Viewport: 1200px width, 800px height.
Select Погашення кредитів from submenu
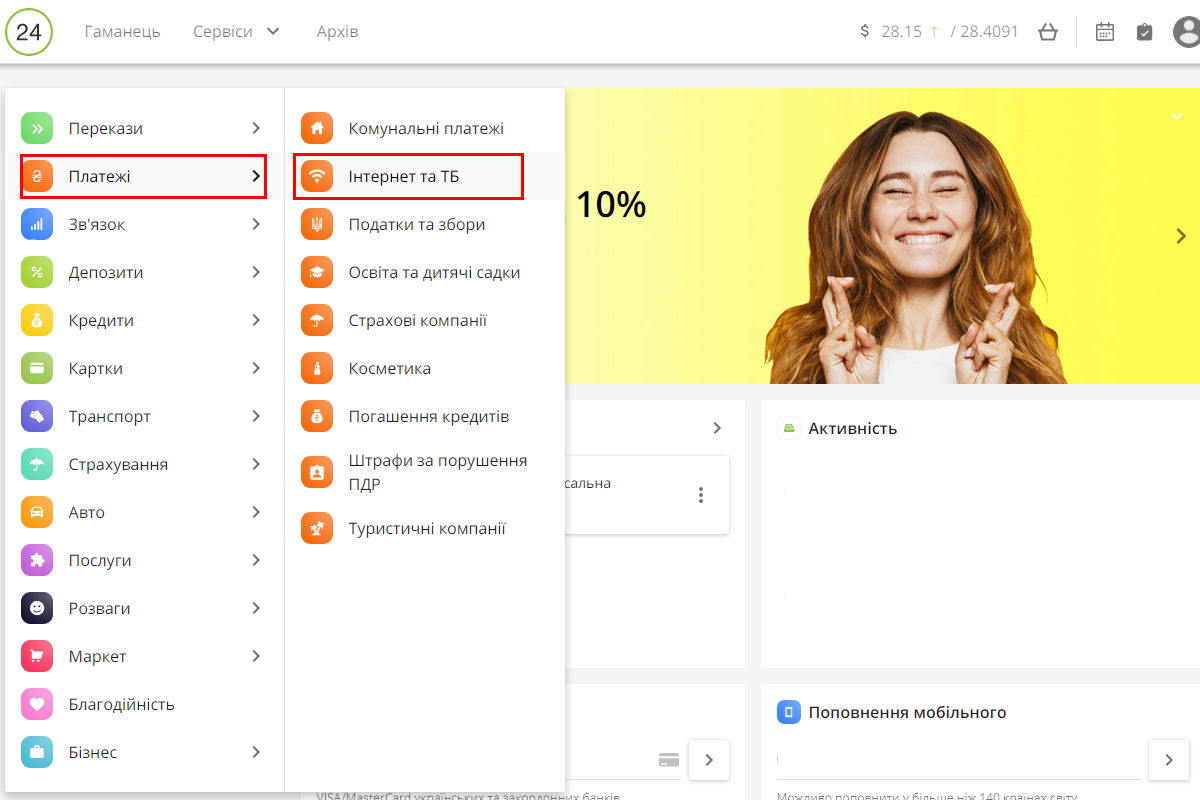[428, 416]
